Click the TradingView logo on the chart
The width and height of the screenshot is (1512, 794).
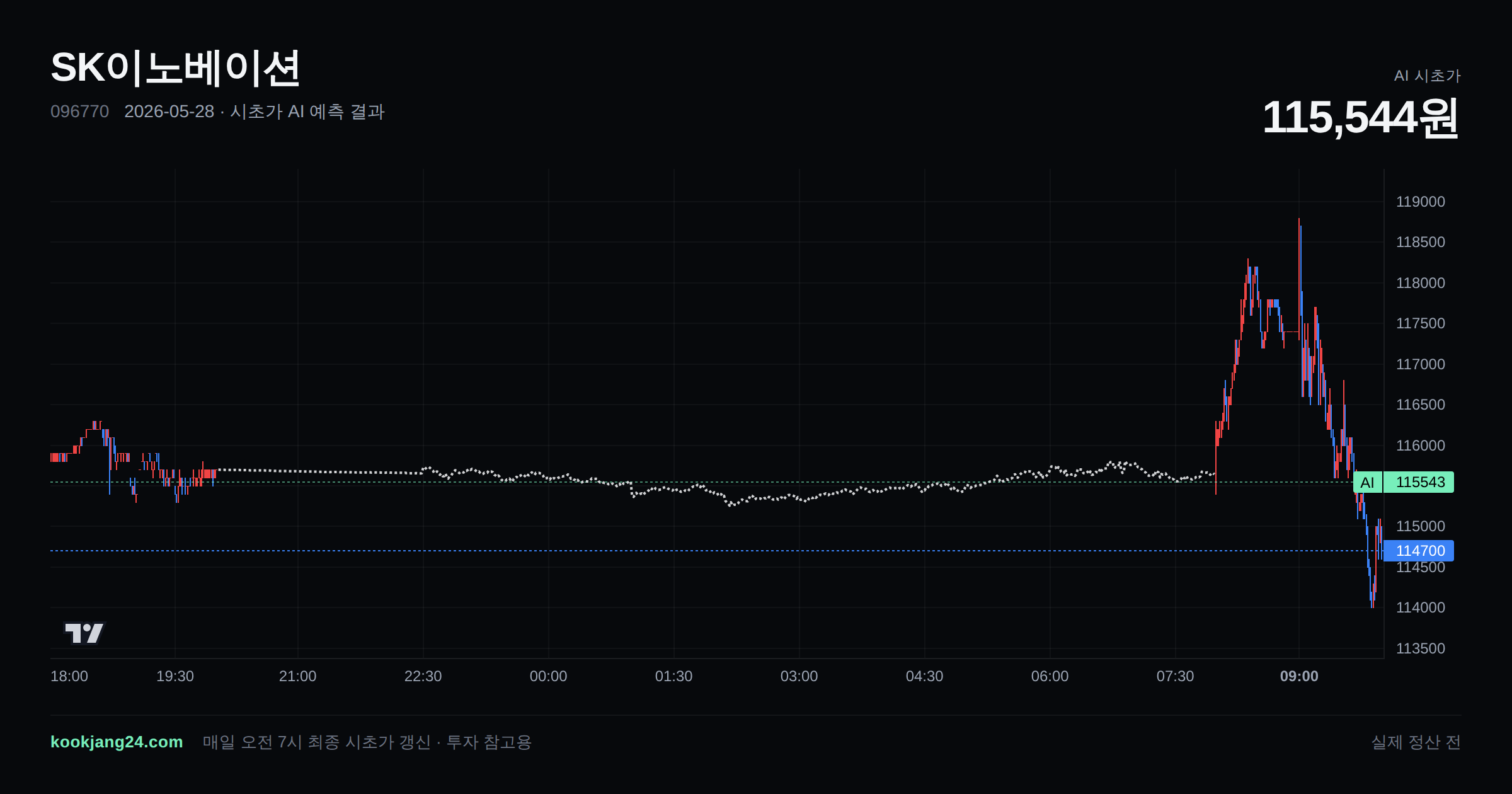[x=84, y=633]
